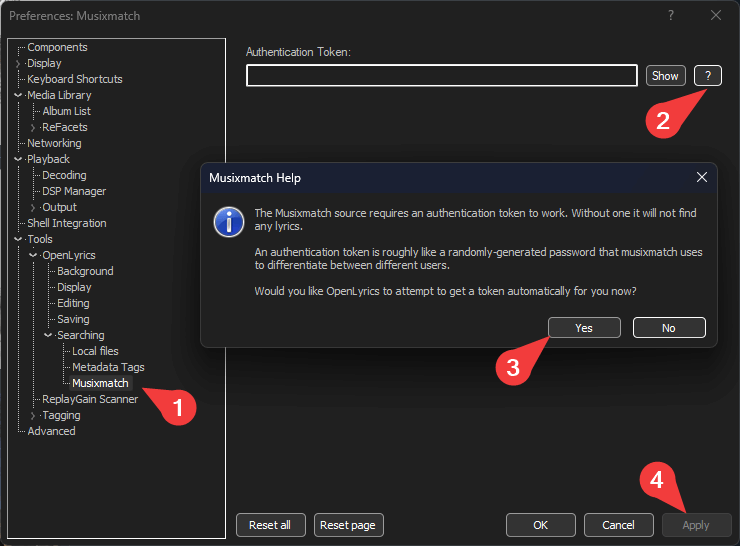Image resolution: width=740 pixels, height=546 pixels.
Task: Open the DSP Manager page
Action: 74,191
